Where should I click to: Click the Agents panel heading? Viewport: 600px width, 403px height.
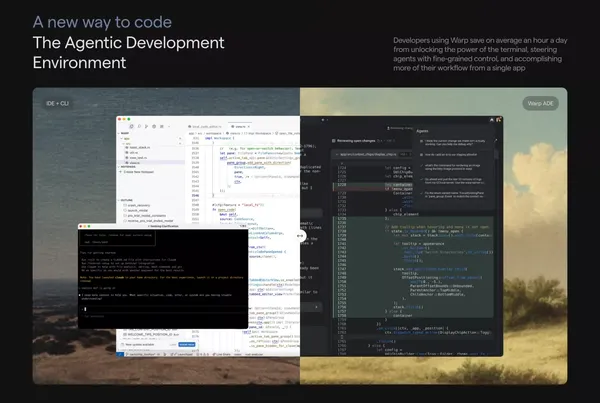click(422, 131)
